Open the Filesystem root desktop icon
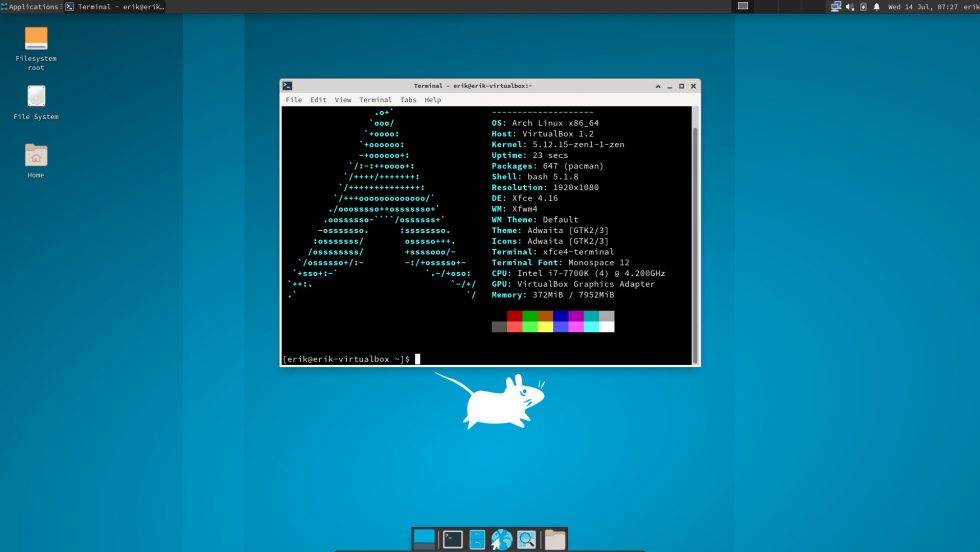980x552 pixels. click(36, 49)
